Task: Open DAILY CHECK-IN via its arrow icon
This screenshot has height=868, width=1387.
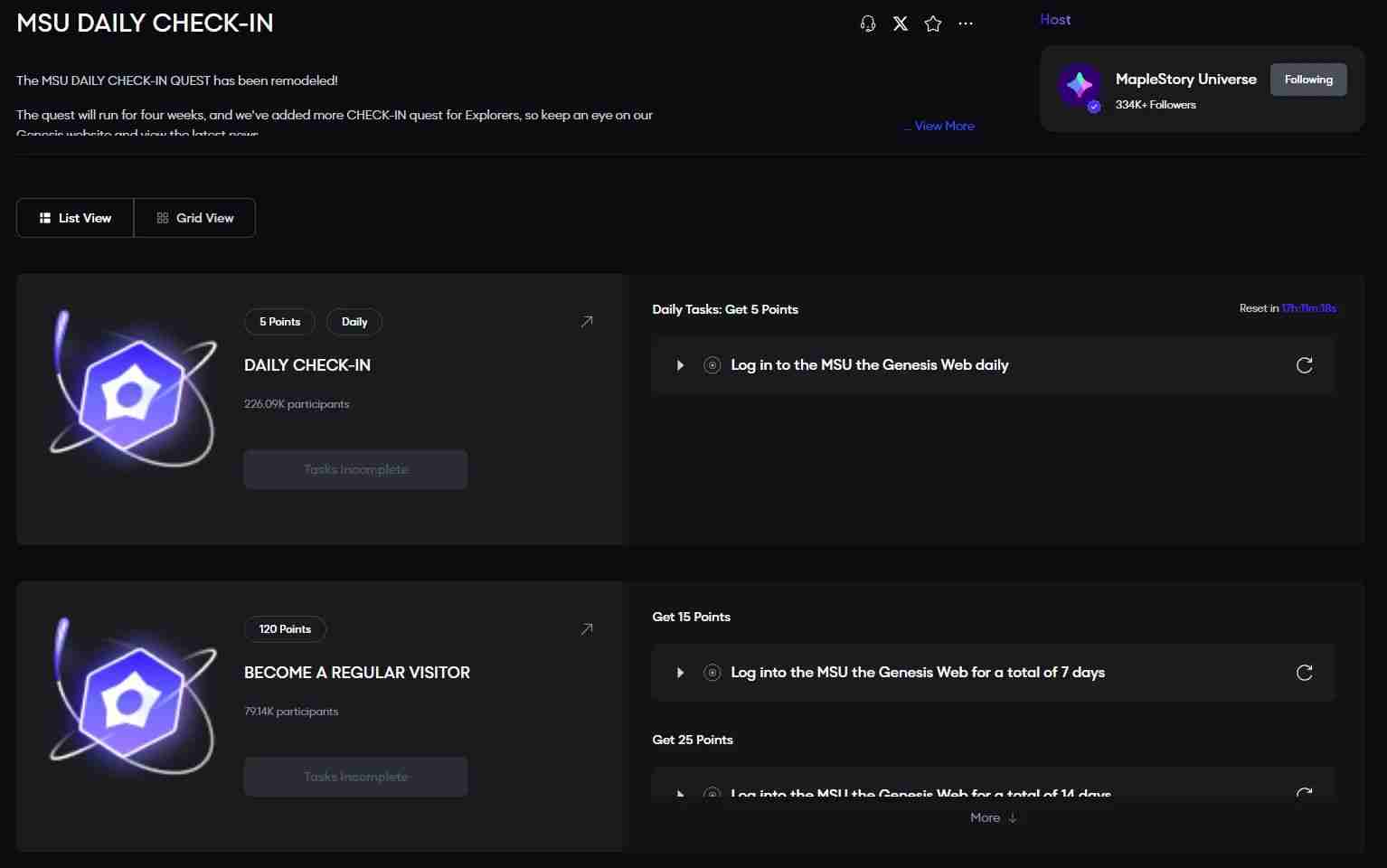Action: click(x=587, y=322)
